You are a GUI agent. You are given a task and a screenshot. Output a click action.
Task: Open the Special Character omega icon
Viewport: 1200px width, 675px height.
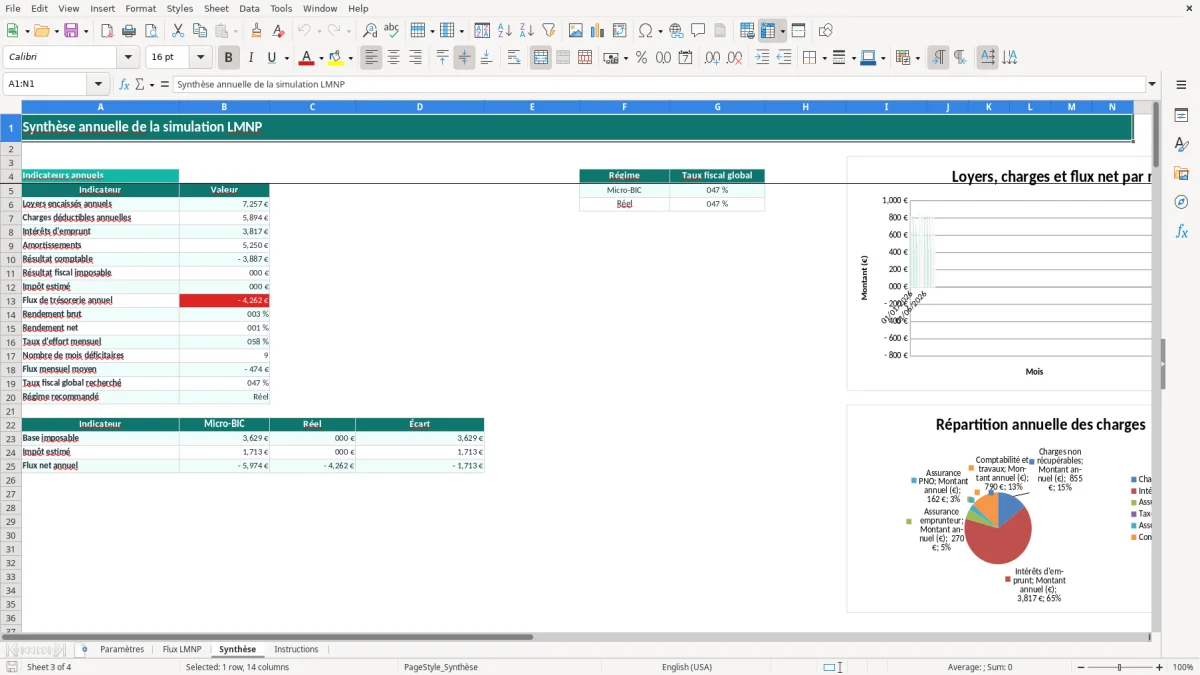(646, 31)
